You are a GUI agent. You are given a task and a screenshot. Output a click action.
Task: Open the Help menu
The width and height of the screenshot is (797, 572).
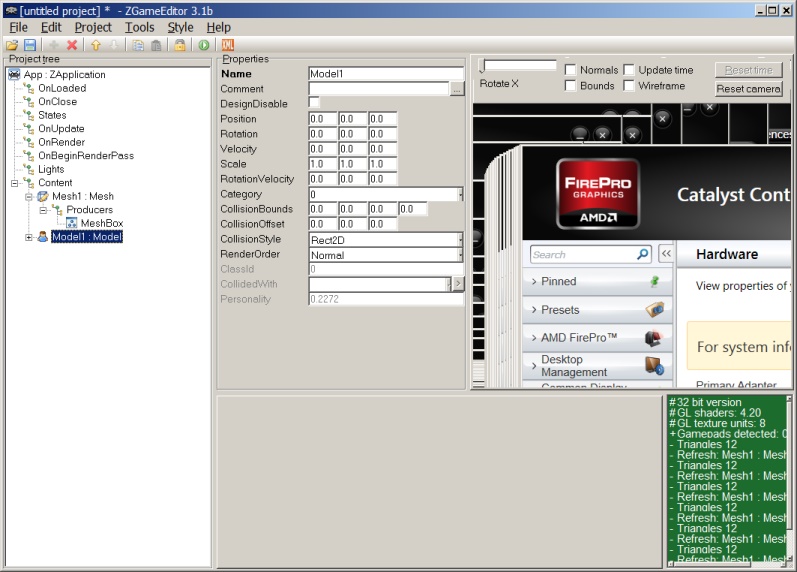tap(219, 27)
